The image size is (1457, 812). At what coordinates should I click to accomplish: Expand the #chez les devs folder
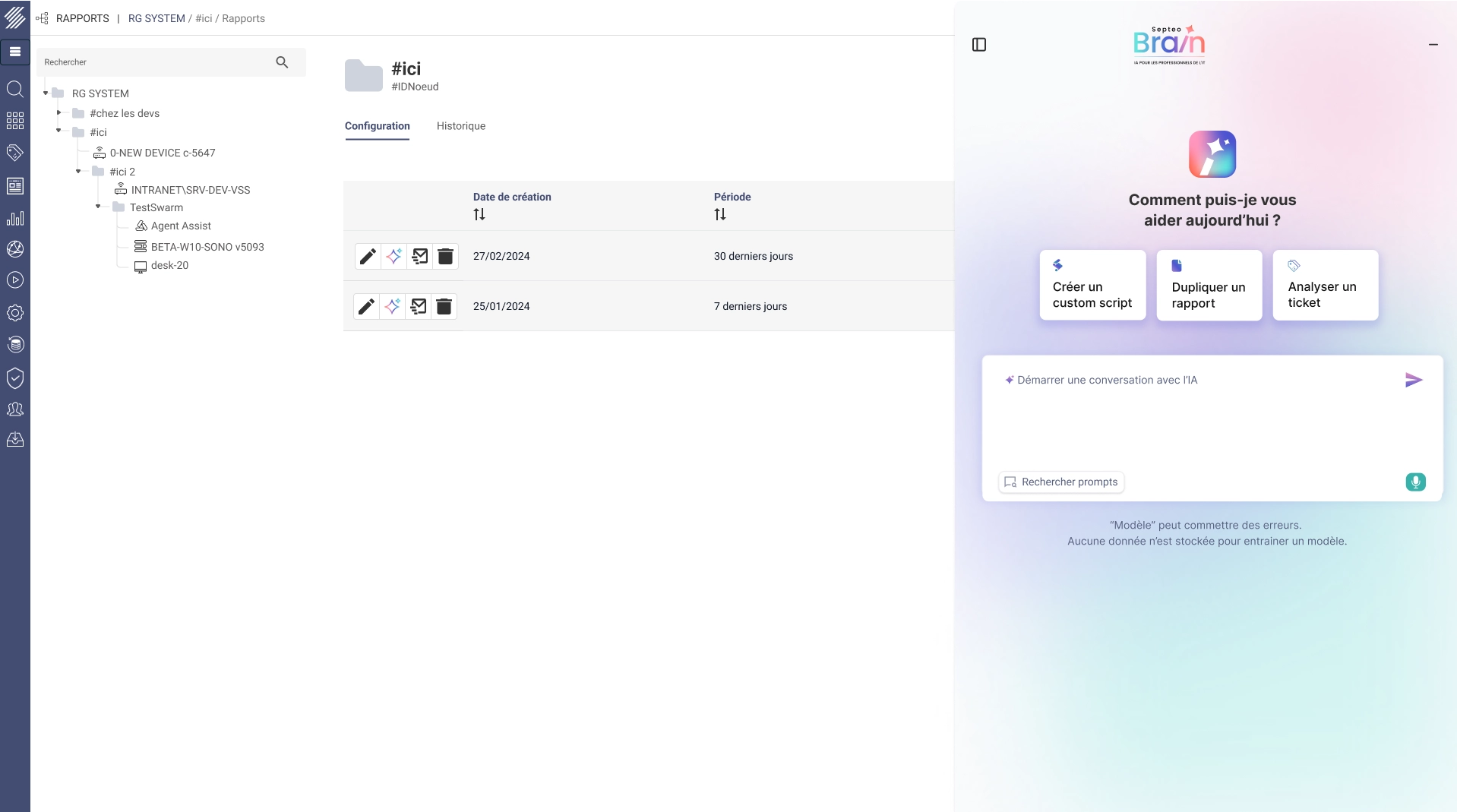pos(58,112)
